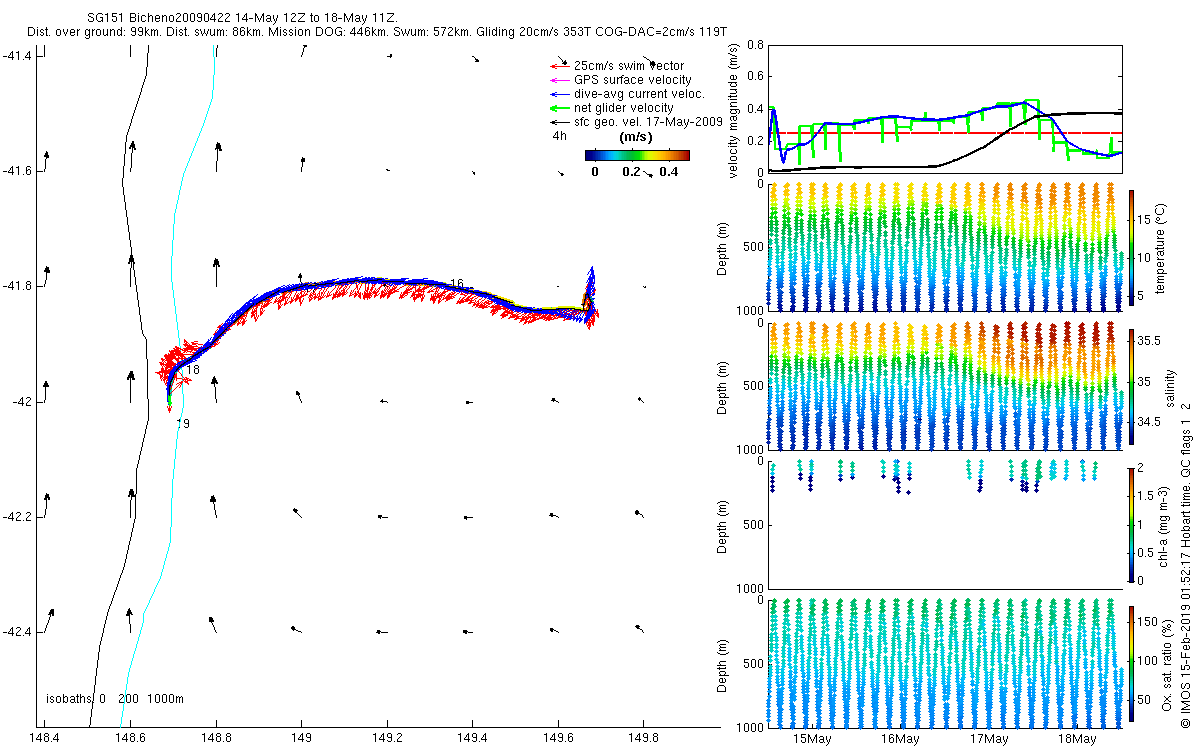
Task: Click the chl-a (mg m-3) colorbar
Action: pyautogui.click(x=1132, y=522)
